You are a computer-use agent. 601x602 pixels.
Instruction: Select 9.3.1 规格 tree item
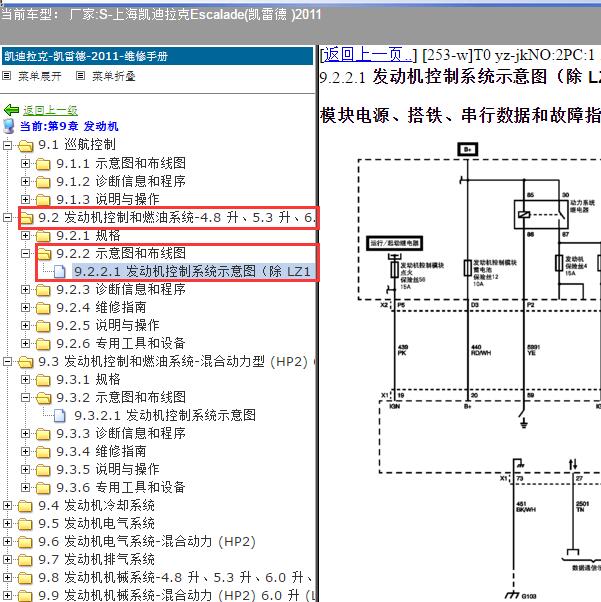click(x=88, y=380)
